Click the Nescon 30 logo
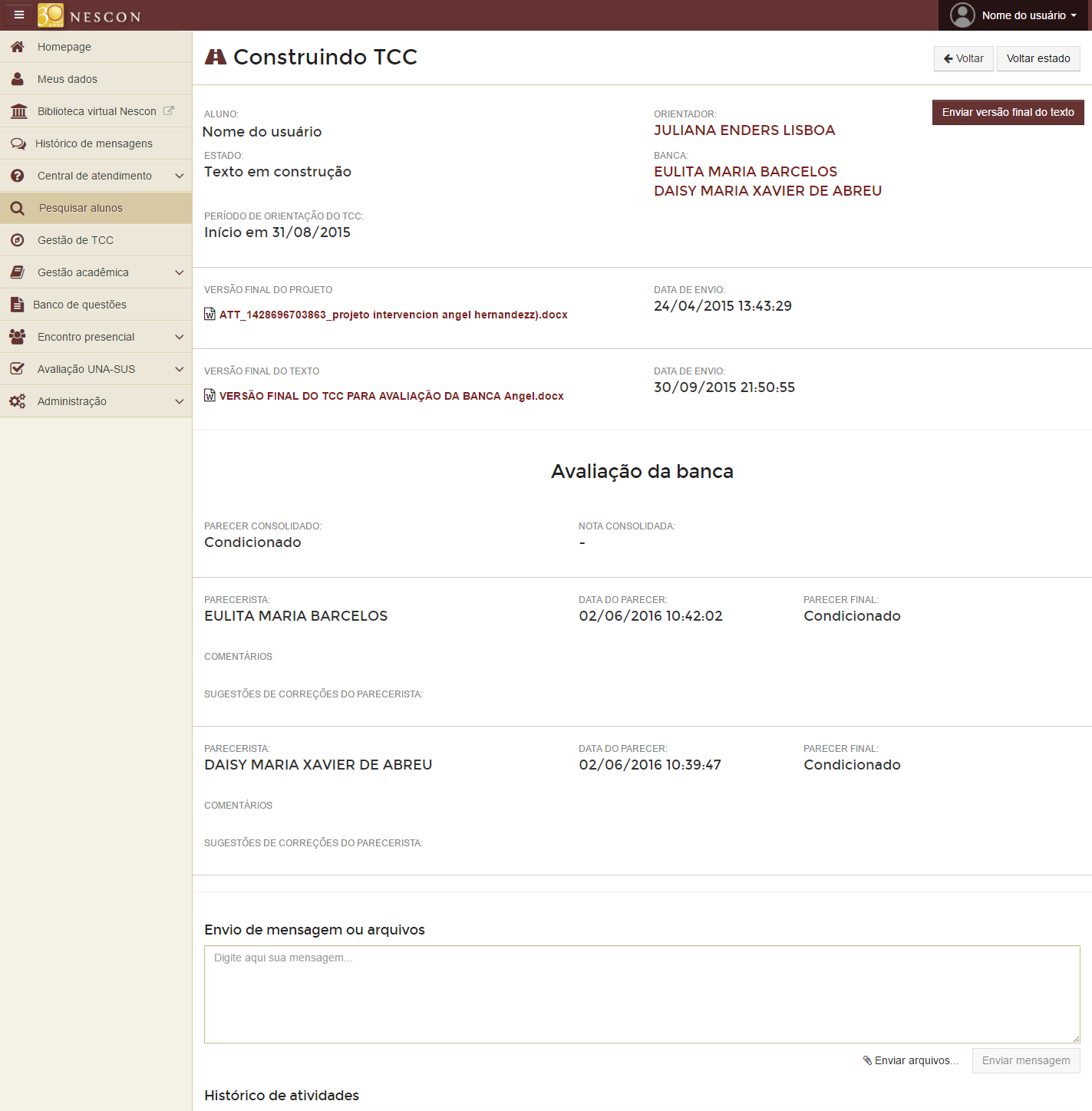 point(51,15)
